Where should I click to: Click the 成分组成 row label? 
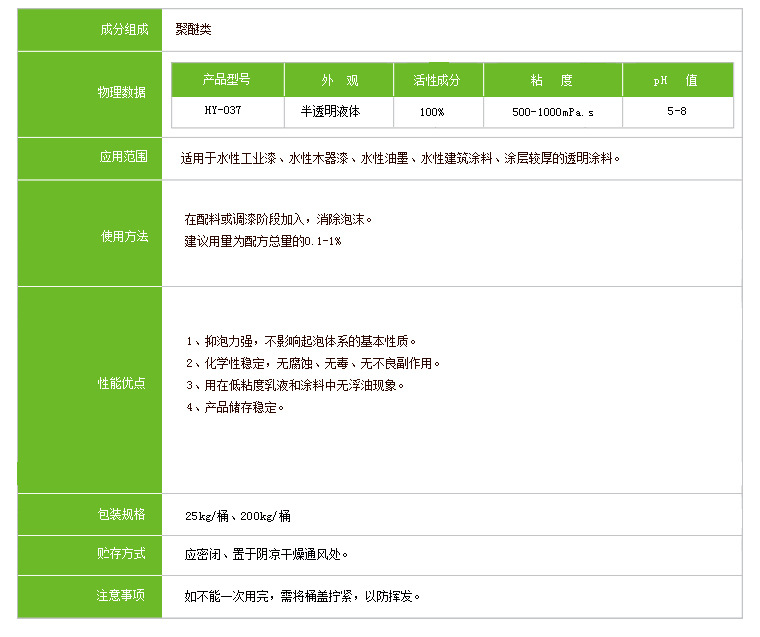point(122,30)
